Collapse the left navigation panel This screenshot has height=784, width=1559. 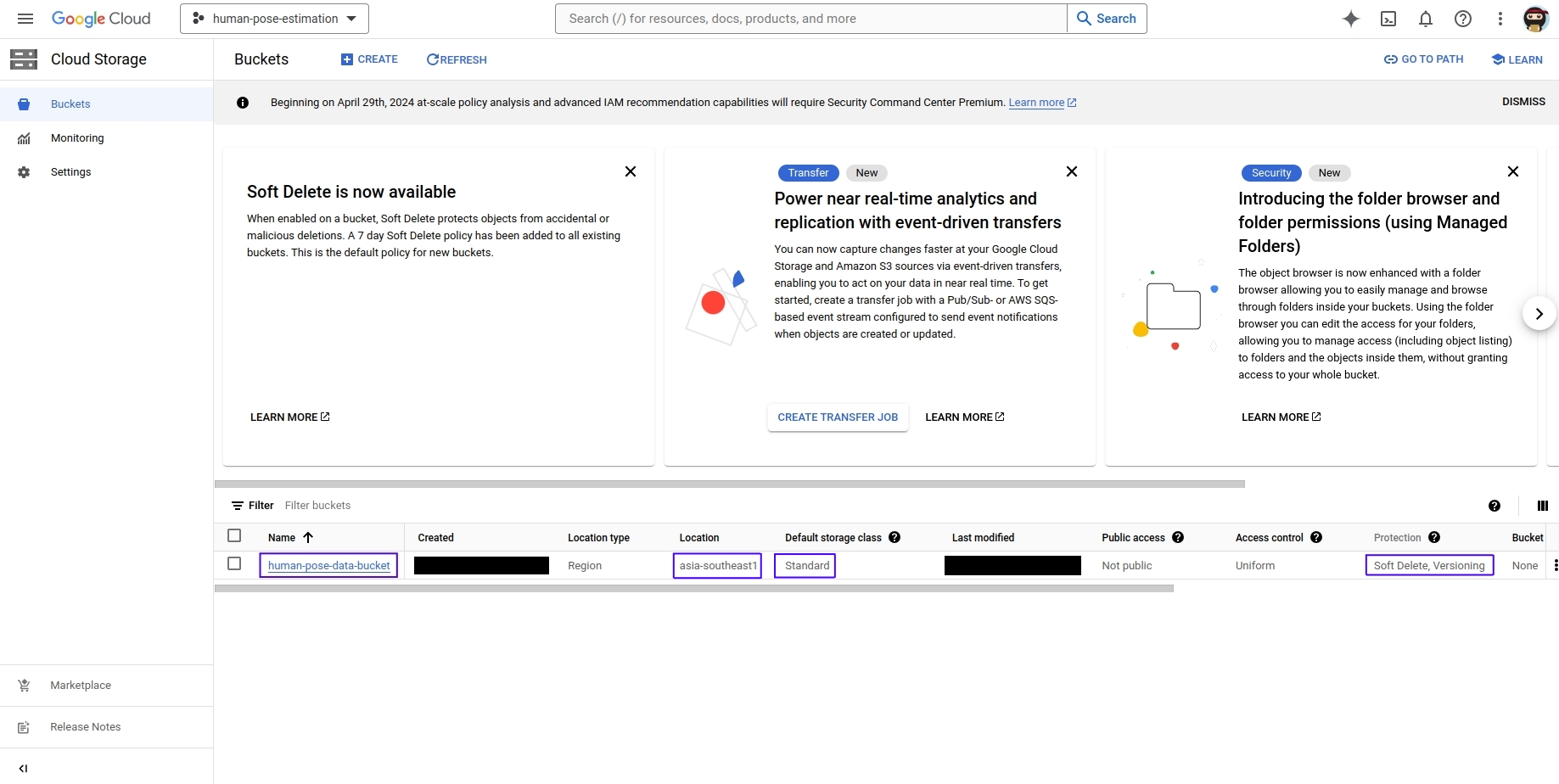pos(24,769)
